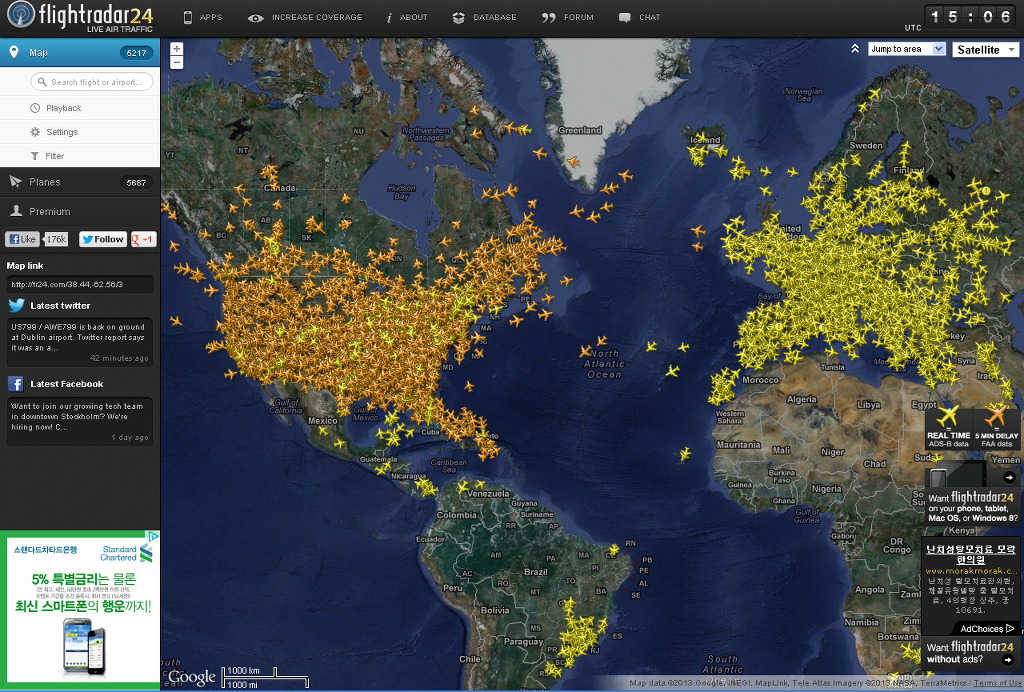Zoom out the map with minus button
Viewport: 1024px width, 692px height.
click(176, 63)
